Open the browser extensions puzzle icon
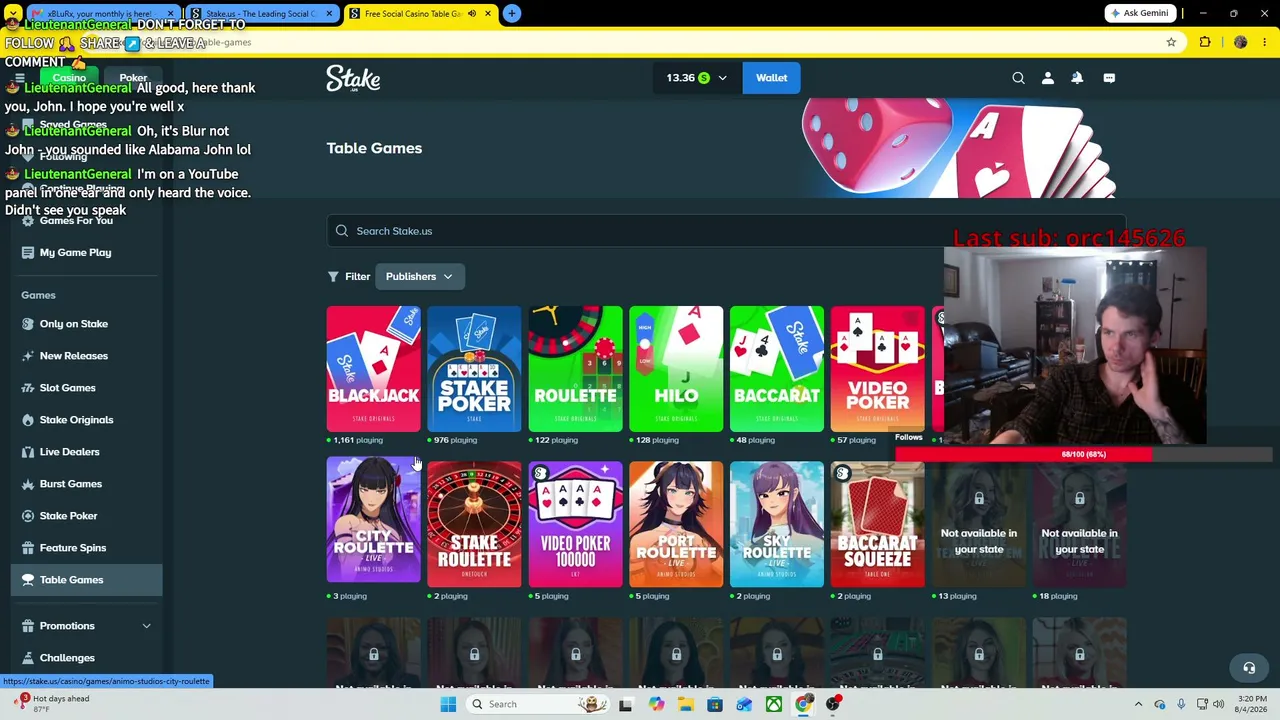Image resolution: width=1280 pixels, height=720 pixels. click(1205, 42)
